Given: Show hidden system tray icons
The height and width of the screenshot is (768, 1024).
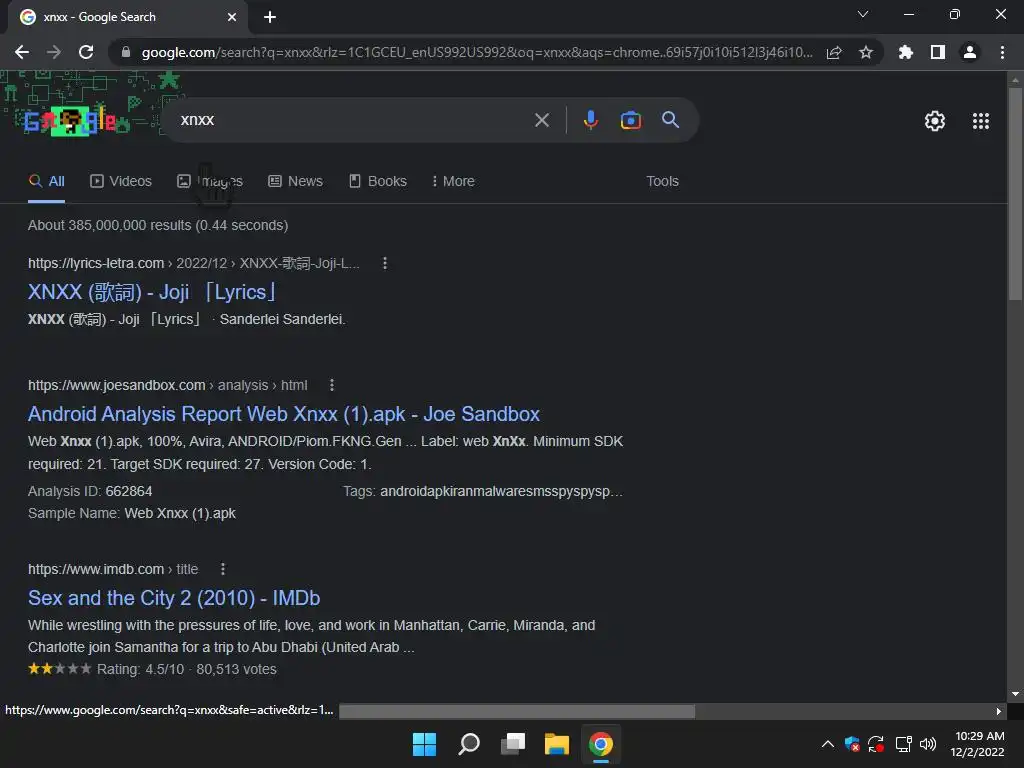Looking at the screenshot, I should 827,744.
